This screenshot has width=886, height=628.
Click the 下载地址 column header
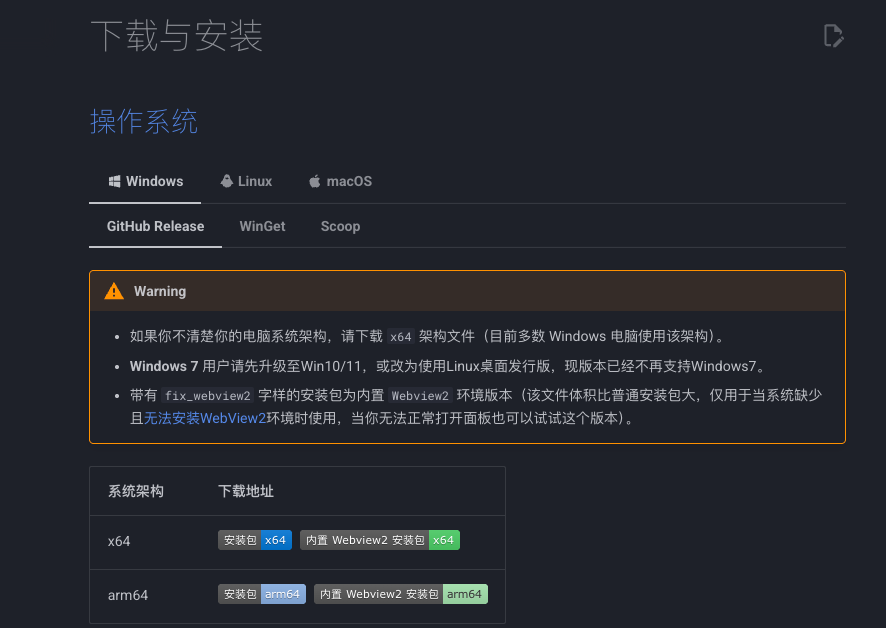246,491
